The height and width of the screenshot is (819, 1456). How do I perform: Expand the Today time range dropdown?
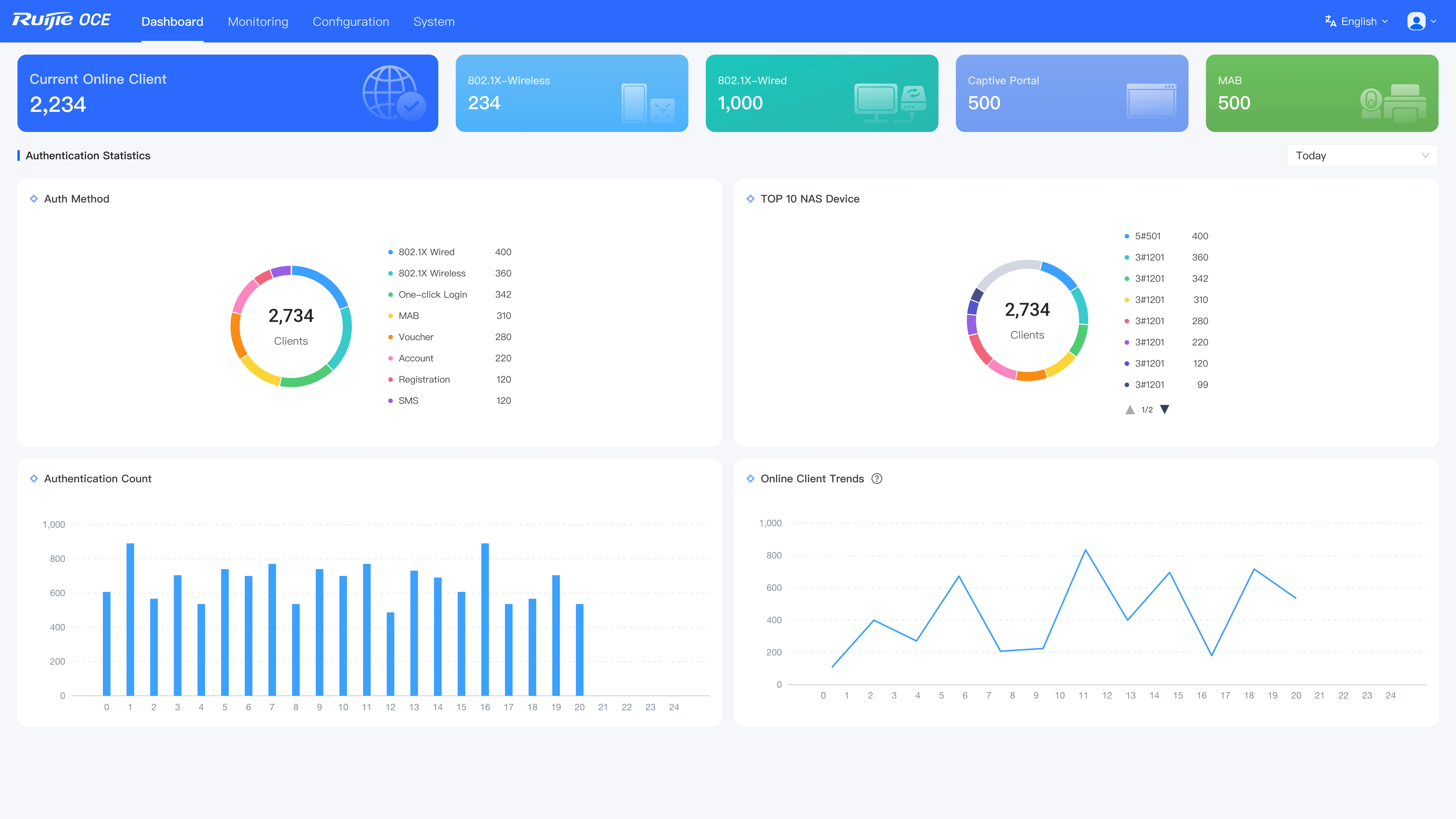(x=1363, y=155)
